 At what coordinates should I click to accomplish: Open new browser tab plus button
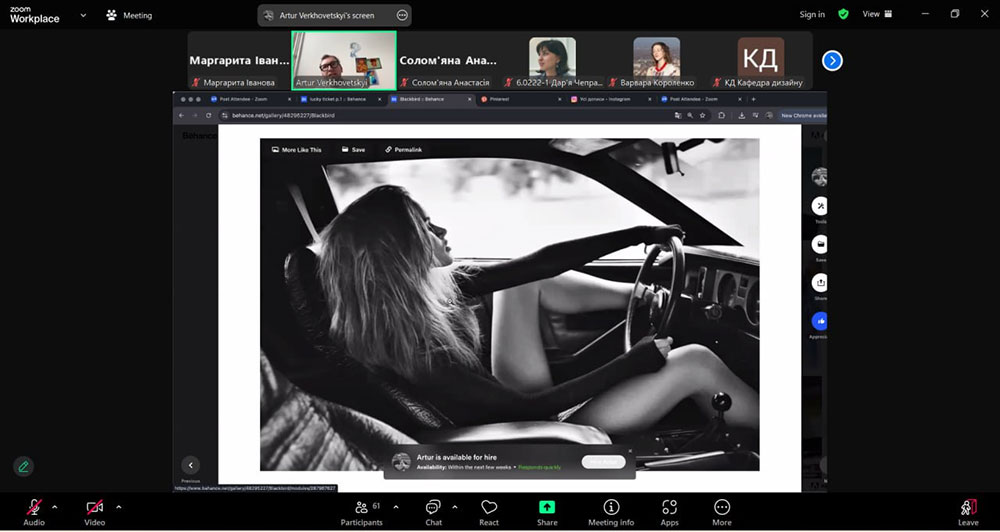point(753,99)
